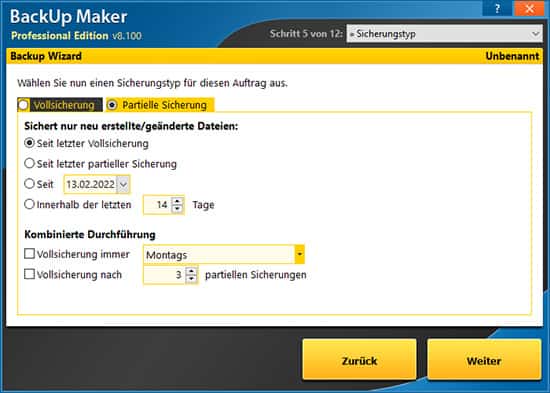The width and height of the screenshot is (550, 393).
Task: Click the 3 partiellen Sicherungen number field
Action: click(x=165, y=275)
